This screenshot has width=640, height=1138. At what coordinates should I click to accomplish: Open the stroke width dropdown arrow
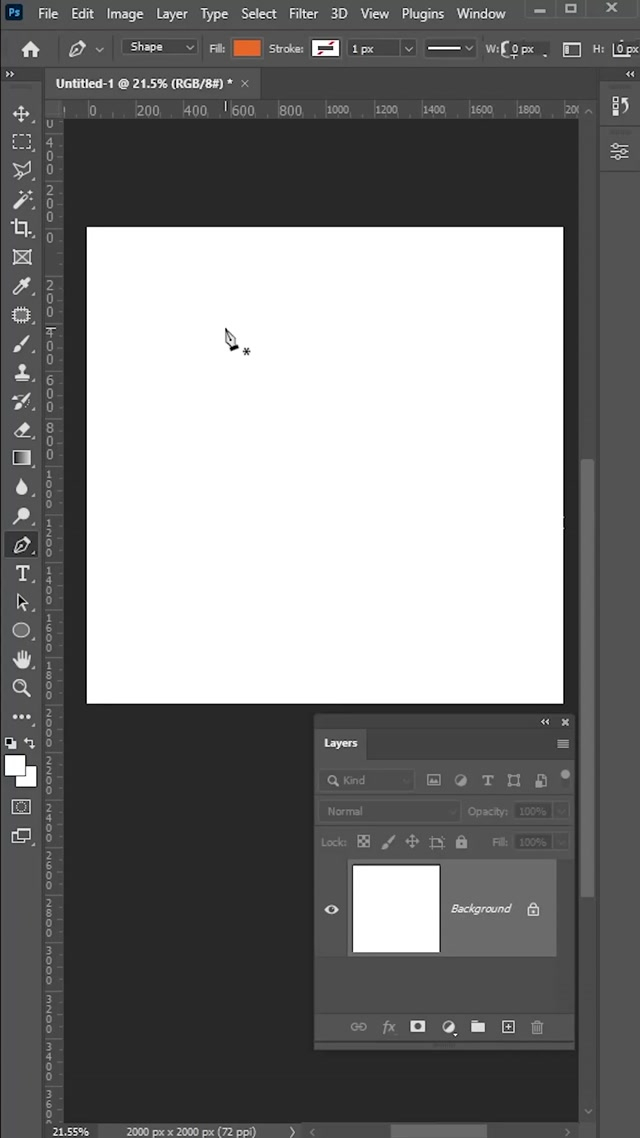[409, 49]
